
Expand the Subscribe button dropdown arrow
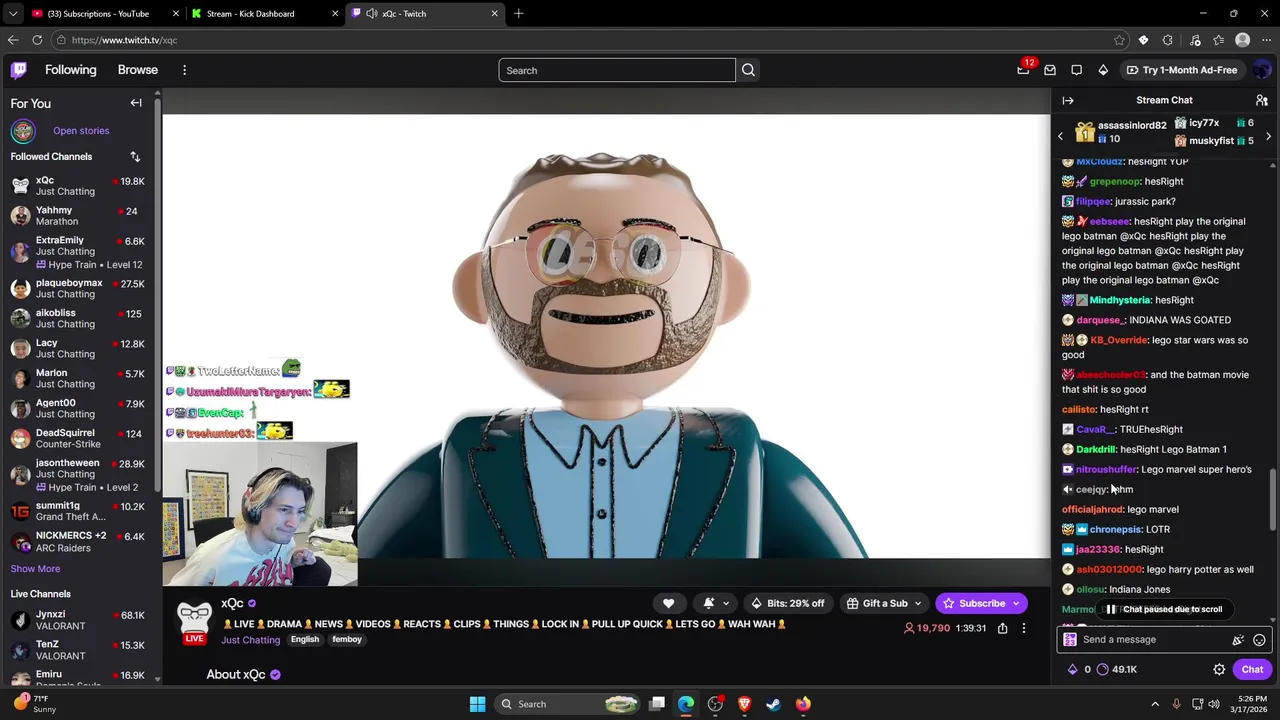pos(1016,603)
